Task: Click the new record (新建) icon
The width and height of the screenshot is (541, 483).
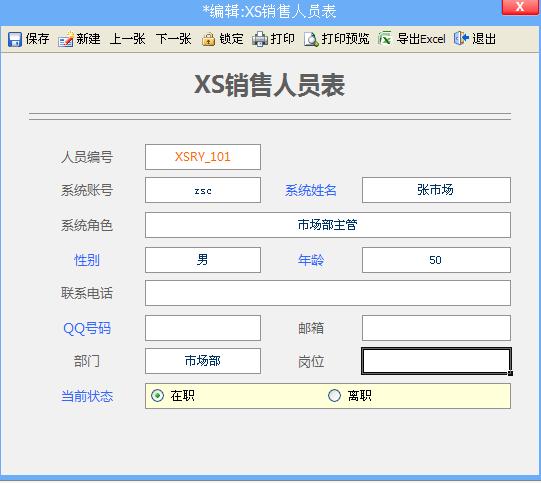Action: [x=66, y=39]
